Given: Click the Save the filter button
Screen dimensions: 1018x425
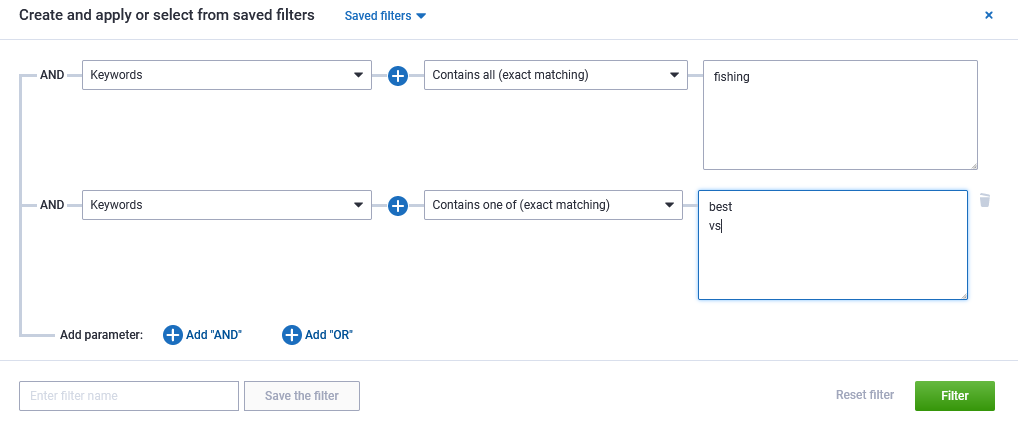Looking at the screenshot, I should (302, 396).
